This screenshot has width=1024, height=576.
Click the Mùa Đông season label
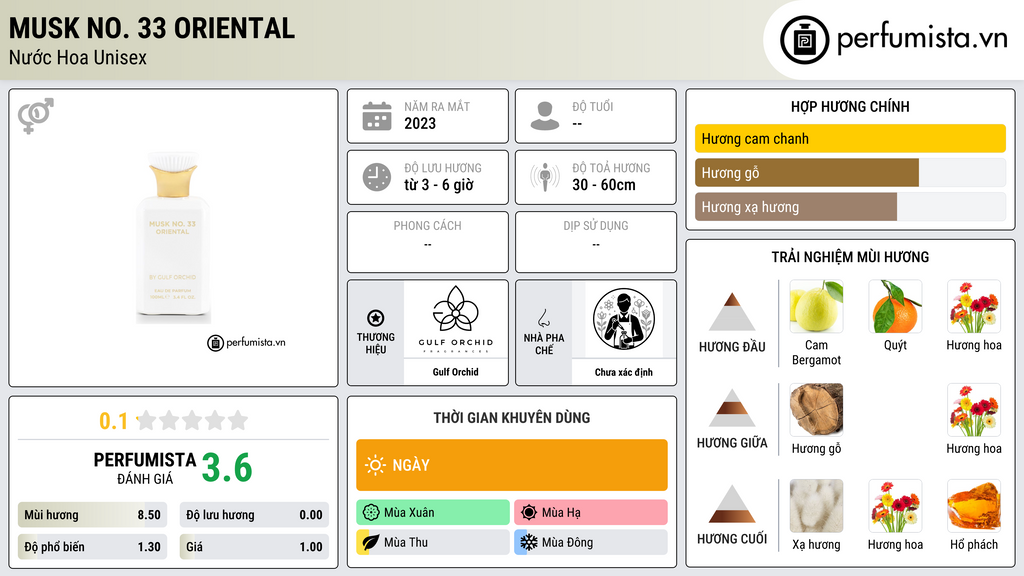click(568, 542)
